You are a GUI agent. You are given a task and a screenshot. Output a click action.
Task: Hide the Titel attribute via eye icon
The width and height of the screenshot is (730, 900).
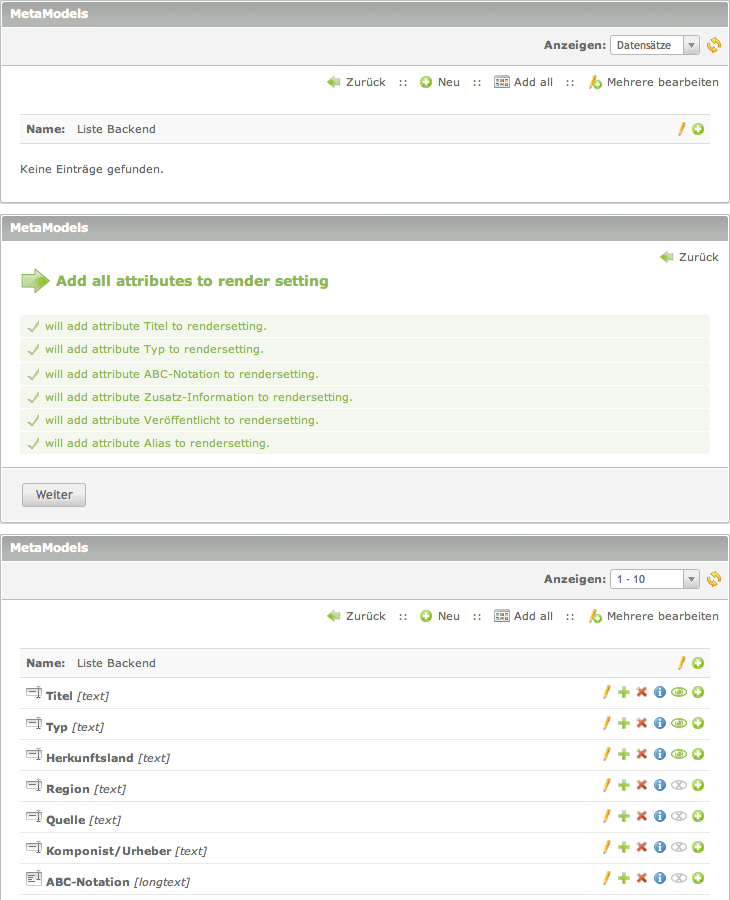[x=679, y=692]
